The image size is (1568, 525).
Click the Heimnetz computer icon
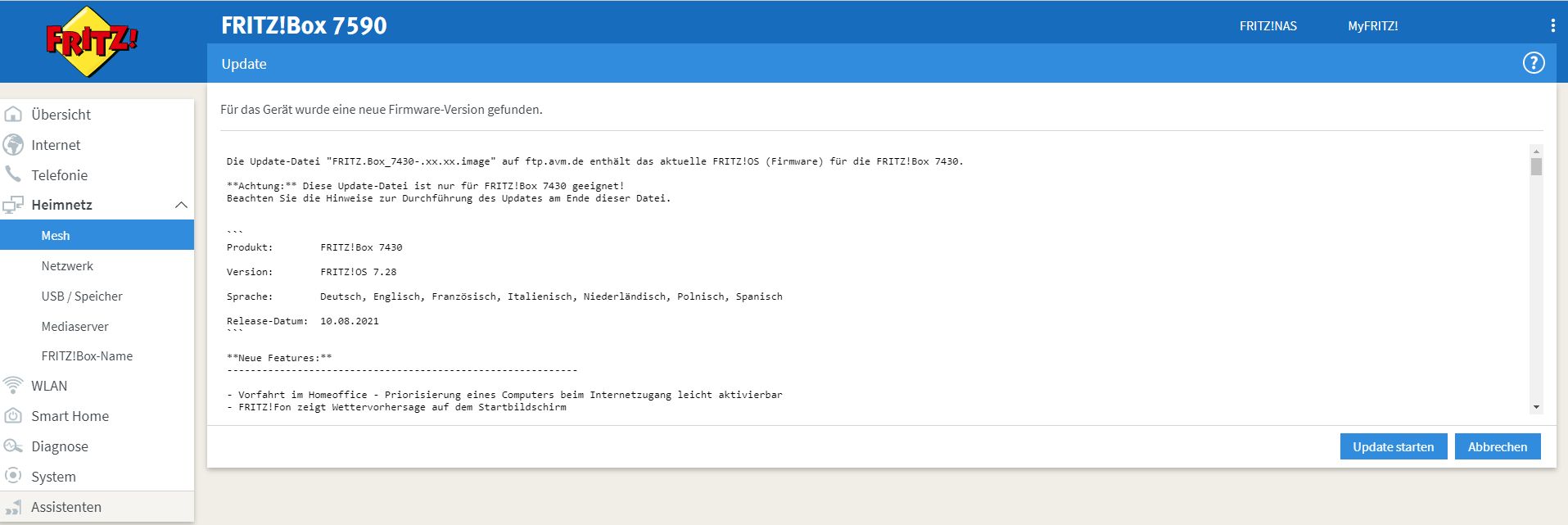click(13, 205)
